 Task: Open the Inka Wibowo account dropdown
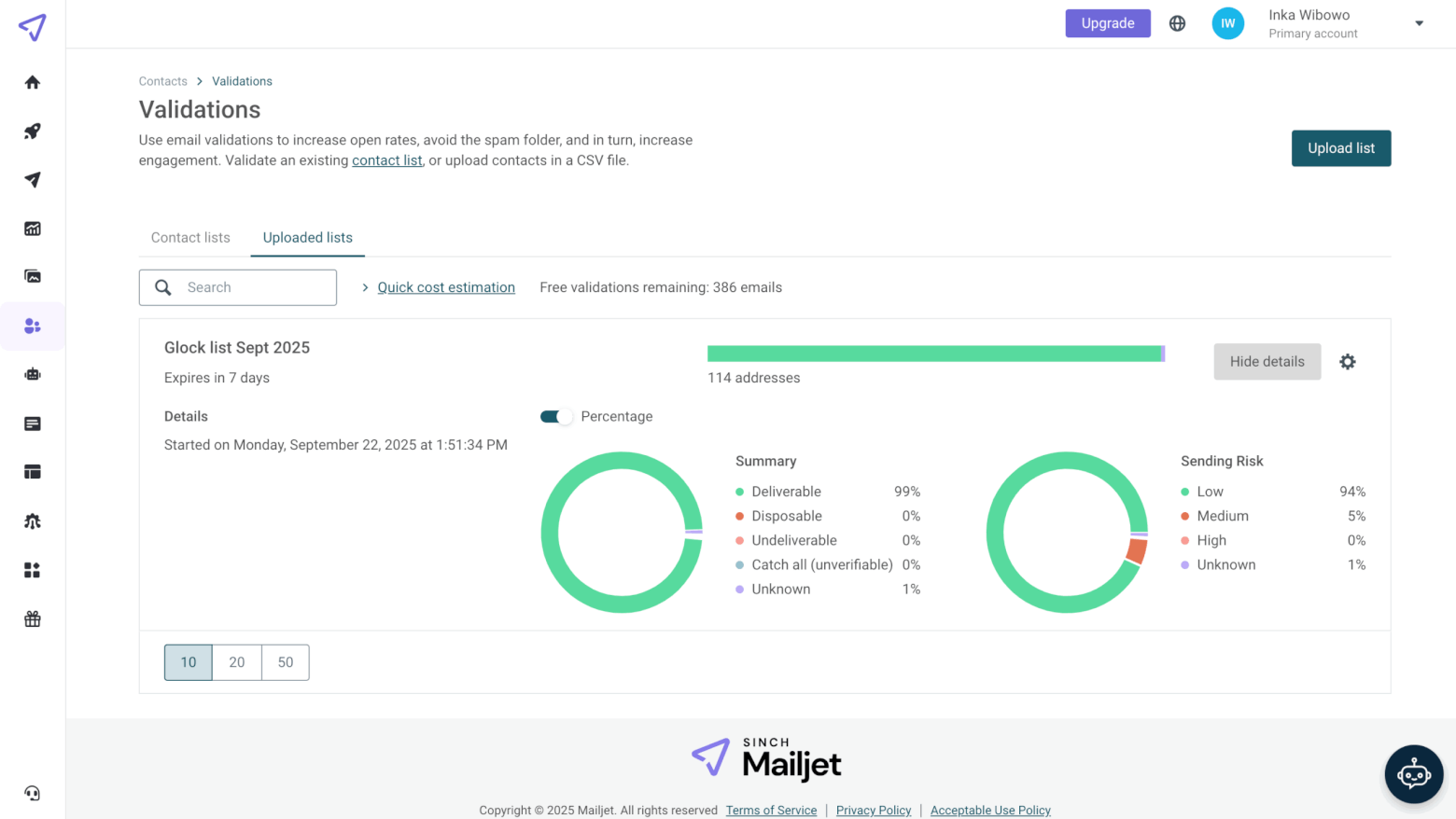tap(1418, 23)
